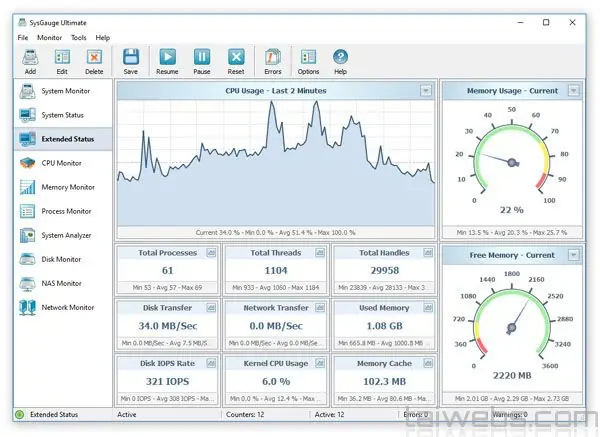
Task: Click the Delete toolbar icon
Action: point(94,61)
